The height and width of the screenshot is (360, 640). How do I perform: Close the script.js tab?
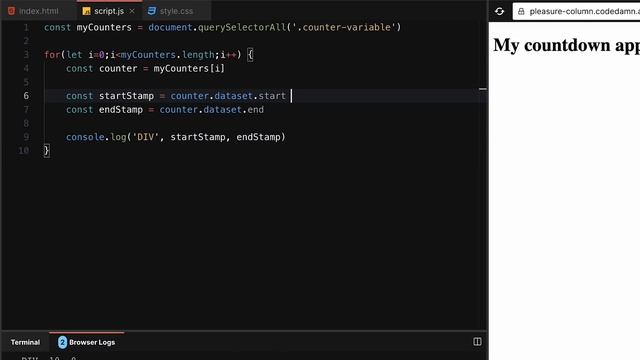(132, 11)
